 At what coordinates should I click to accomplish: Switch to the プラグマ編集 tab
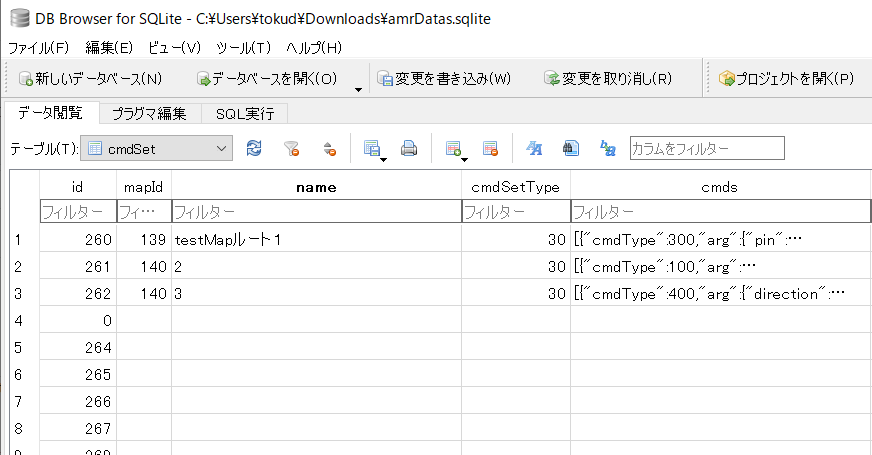coord(149,113)
